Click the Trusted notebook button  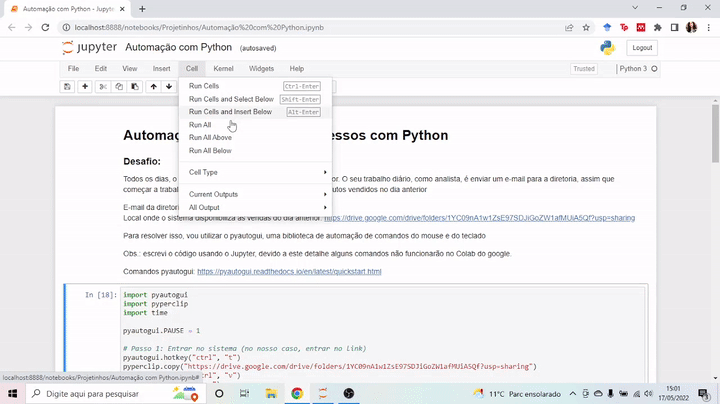click(x=584, y=69)
